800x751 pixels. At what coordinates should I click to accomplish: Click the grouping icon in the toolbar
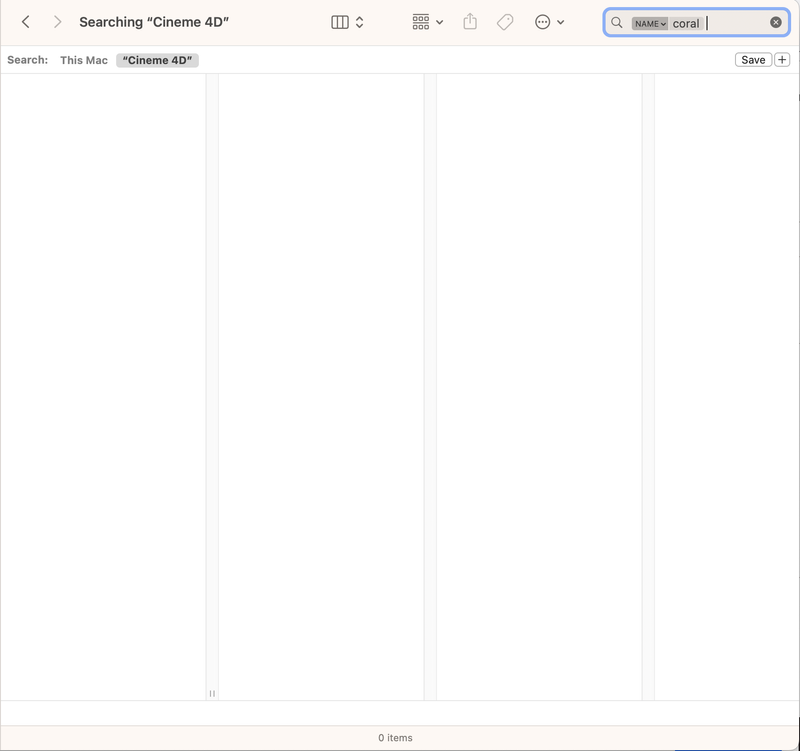419,21
